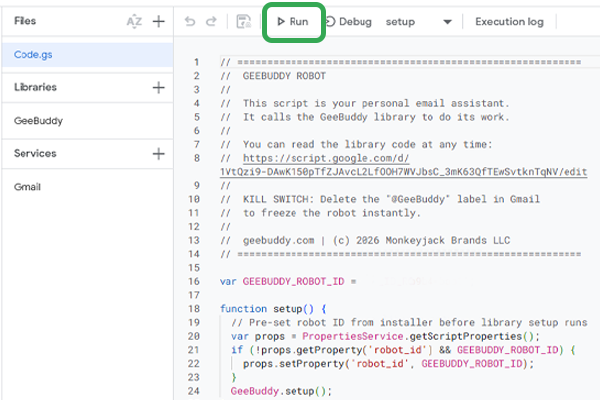This screenshot has width=600, height=400.
Task: Open the setup function dropdown
Action: pyautogui.click(x=419, y=22)
